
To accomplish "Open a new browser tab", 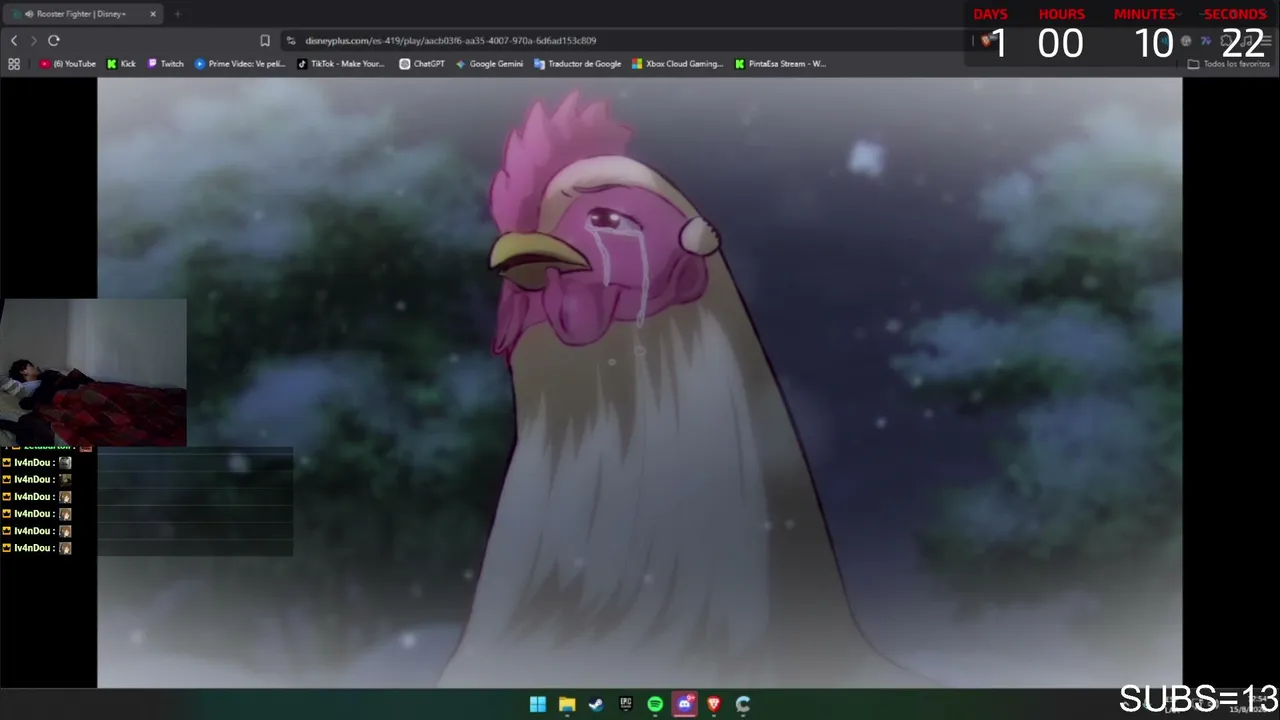I will click(177, 14).
